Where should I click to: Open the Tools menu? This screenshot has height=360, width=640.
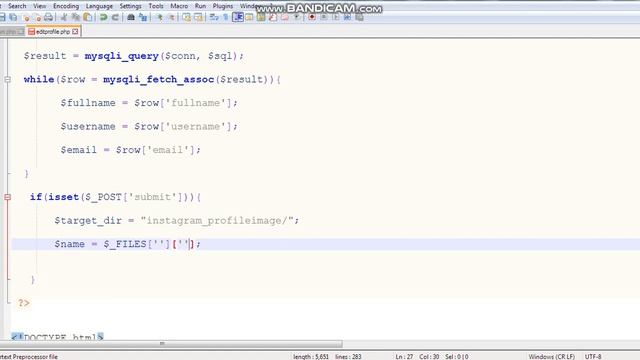click(156, 6)
